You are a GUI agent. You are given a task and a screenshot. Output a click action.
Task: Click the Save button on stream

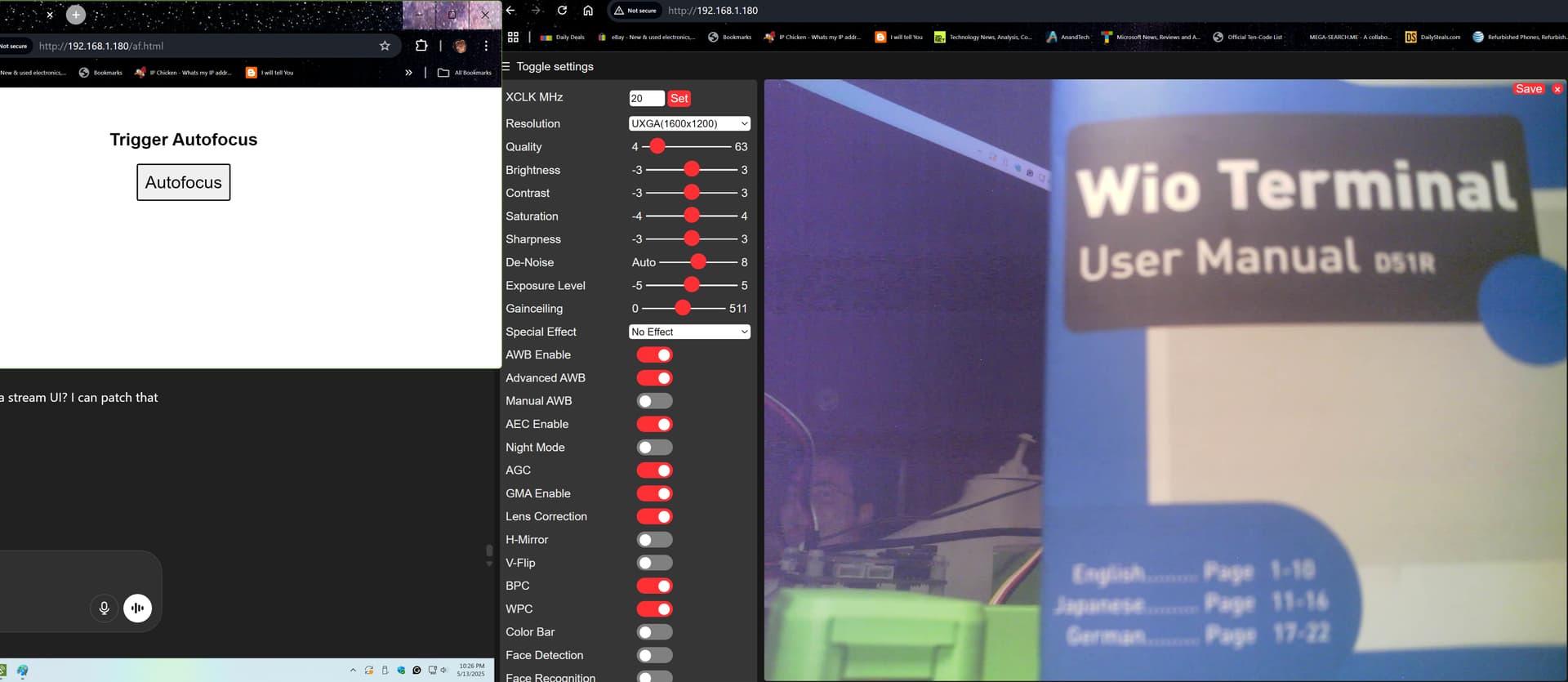(x=1528, y=89)
